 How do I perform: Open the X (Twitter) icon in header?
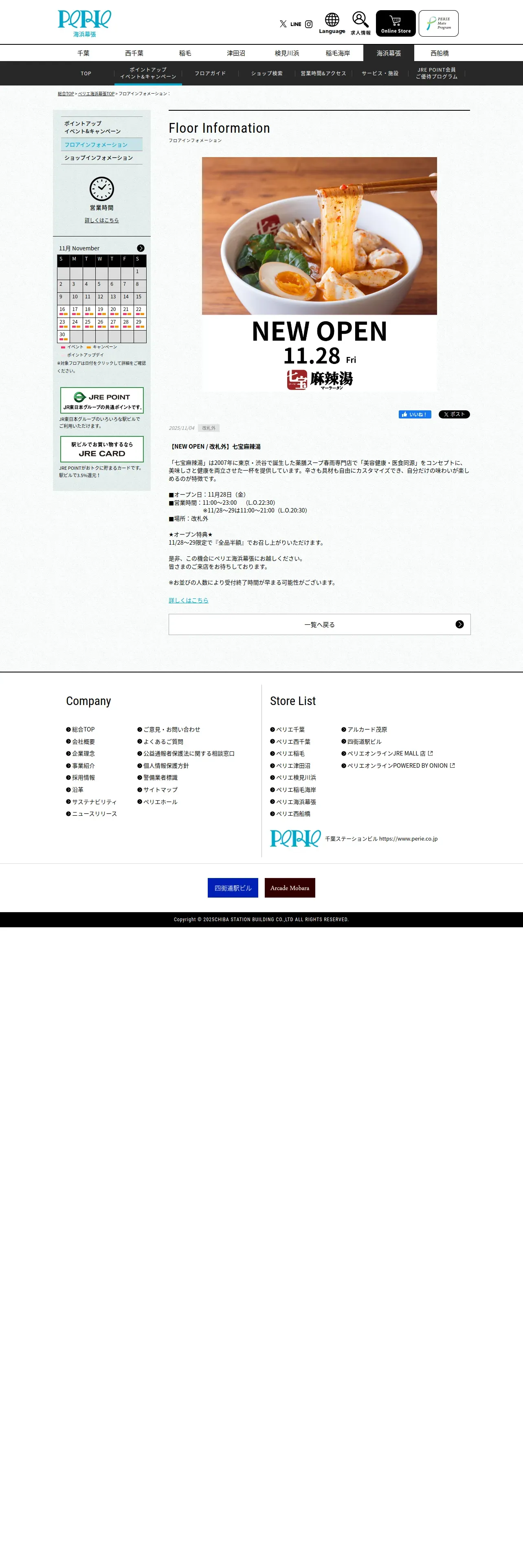(x=283, y=24)
